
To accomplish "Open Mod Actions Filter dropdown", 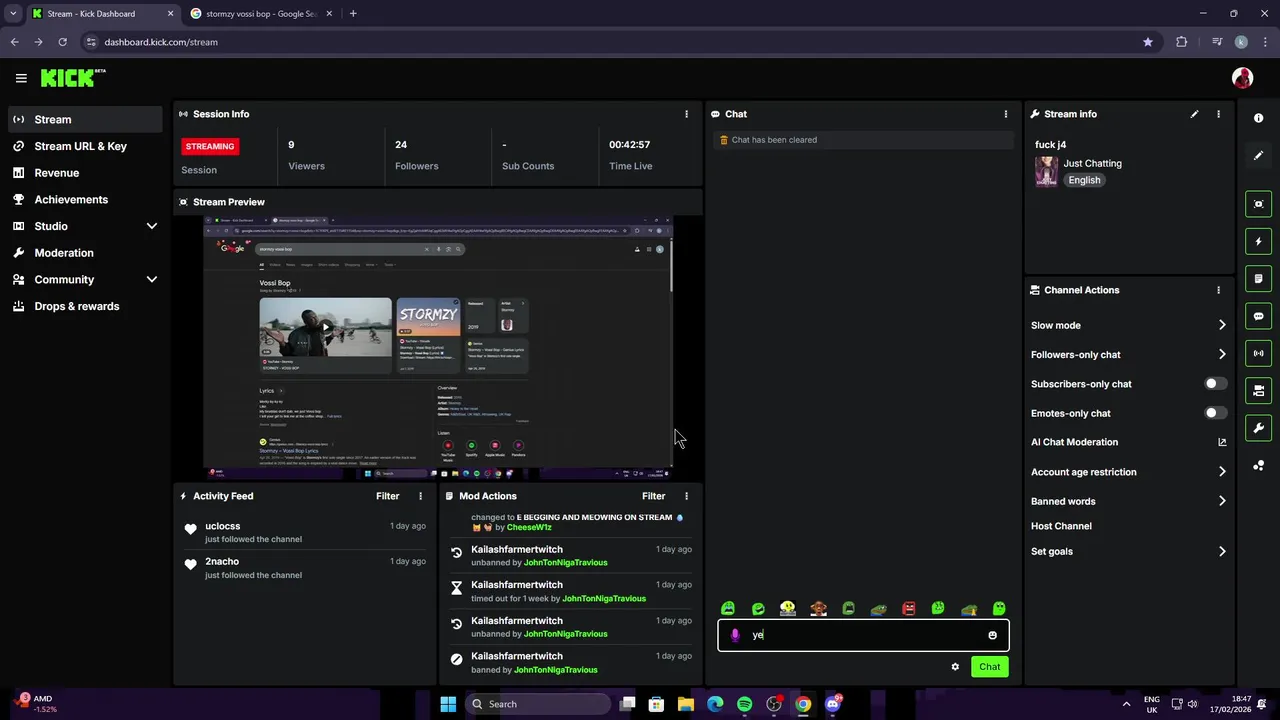I will coord(653,496).
